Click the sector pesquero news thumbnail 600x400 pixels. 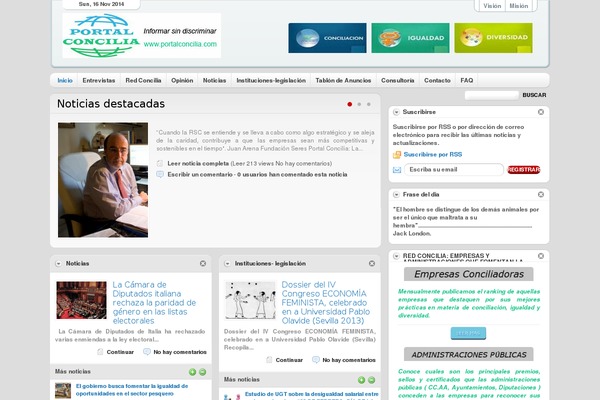[63, 390]
